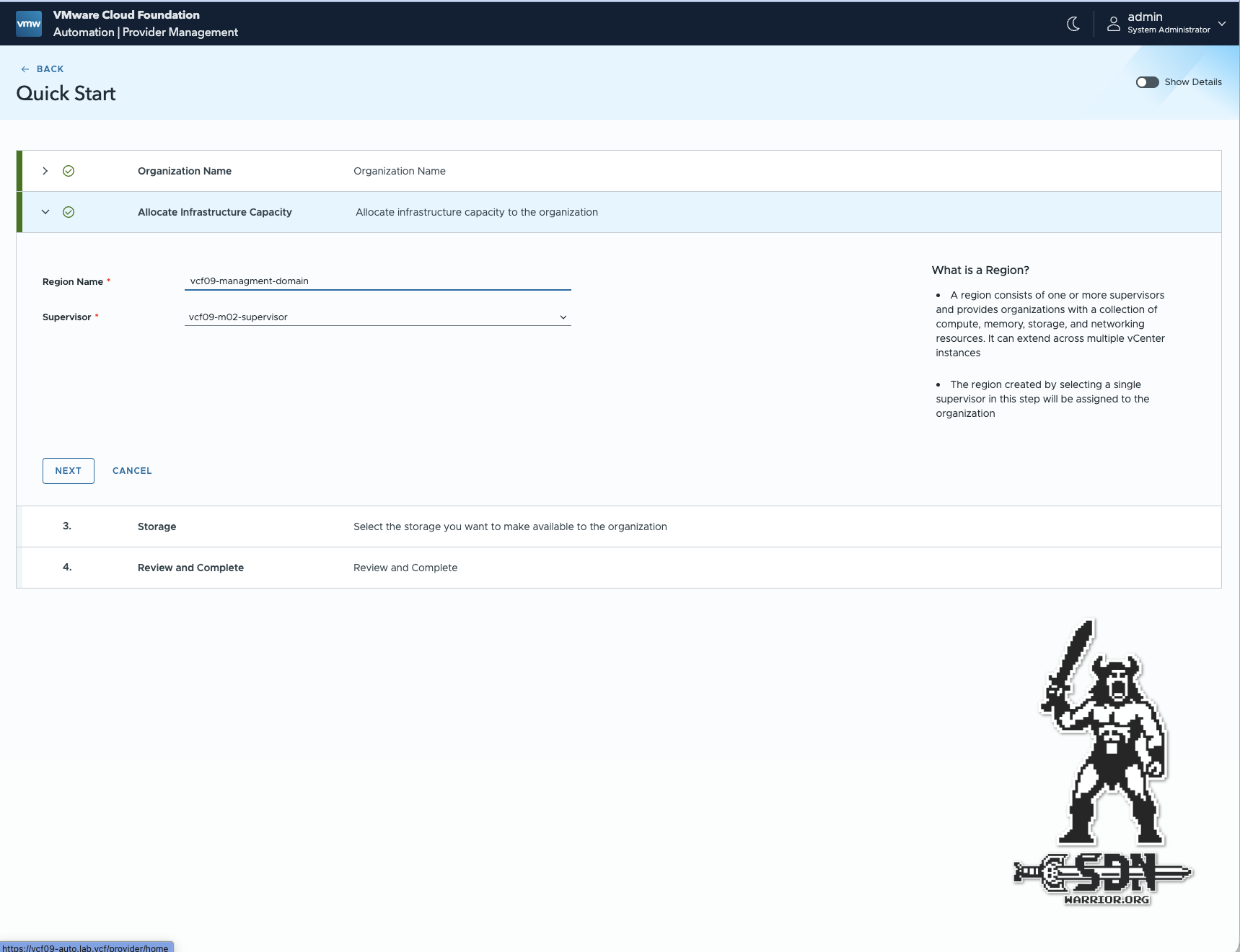Image resolution: width=1240 pixels, height=952 pixels.
Task: Click the CANCEL button
Action: click(x=132, y=471)
